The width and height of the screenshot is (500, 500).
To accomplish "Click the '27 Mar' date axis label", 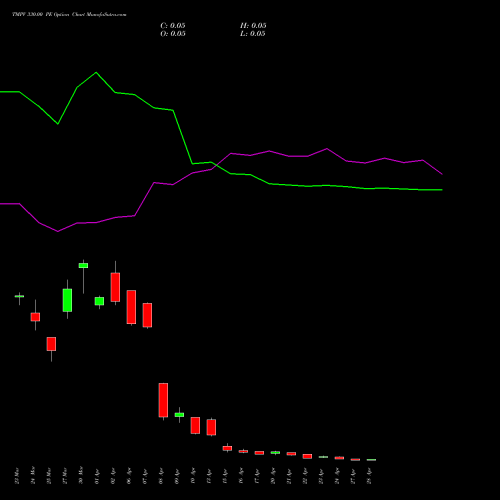I will click(65, 476).
